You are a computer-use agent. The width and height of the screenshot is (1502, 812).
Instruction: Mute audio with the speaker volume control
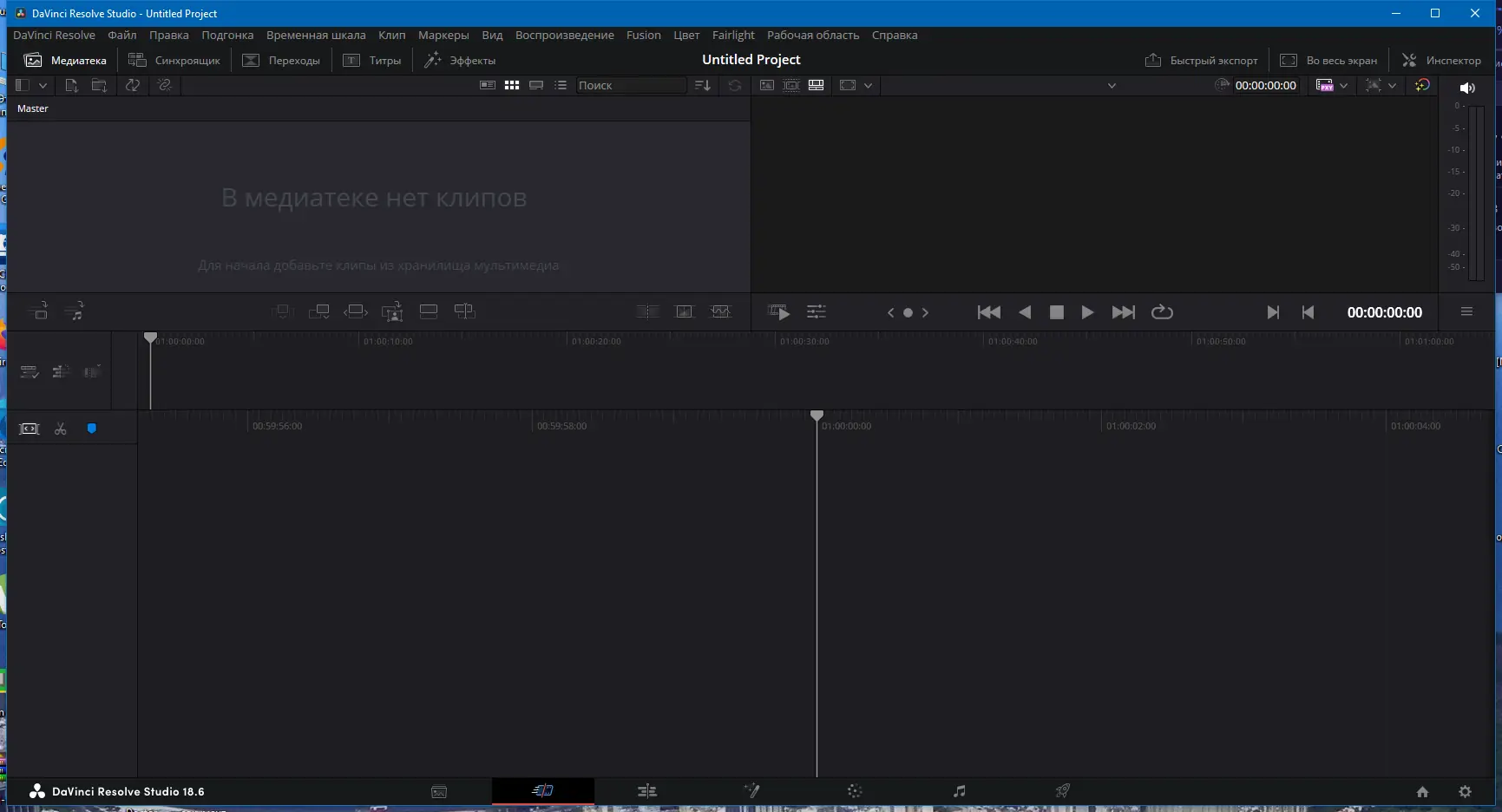[x=1467, y=87]
